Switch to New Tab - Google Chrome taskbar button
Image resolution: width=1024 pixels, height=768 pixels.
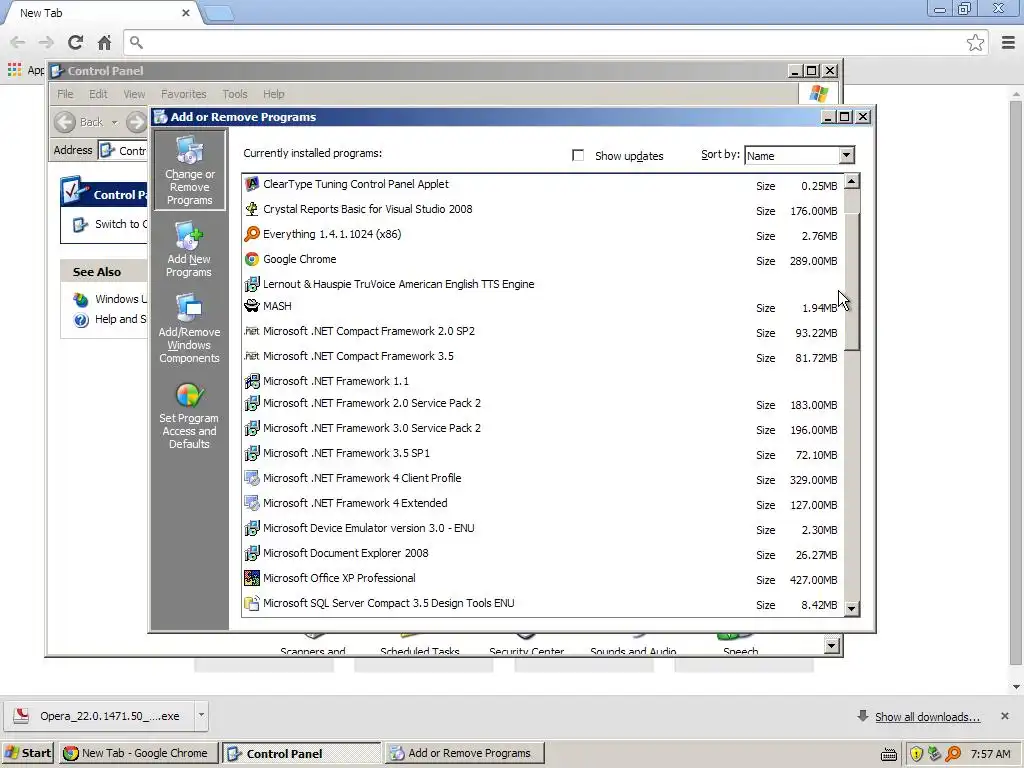[x=137, y=753]
